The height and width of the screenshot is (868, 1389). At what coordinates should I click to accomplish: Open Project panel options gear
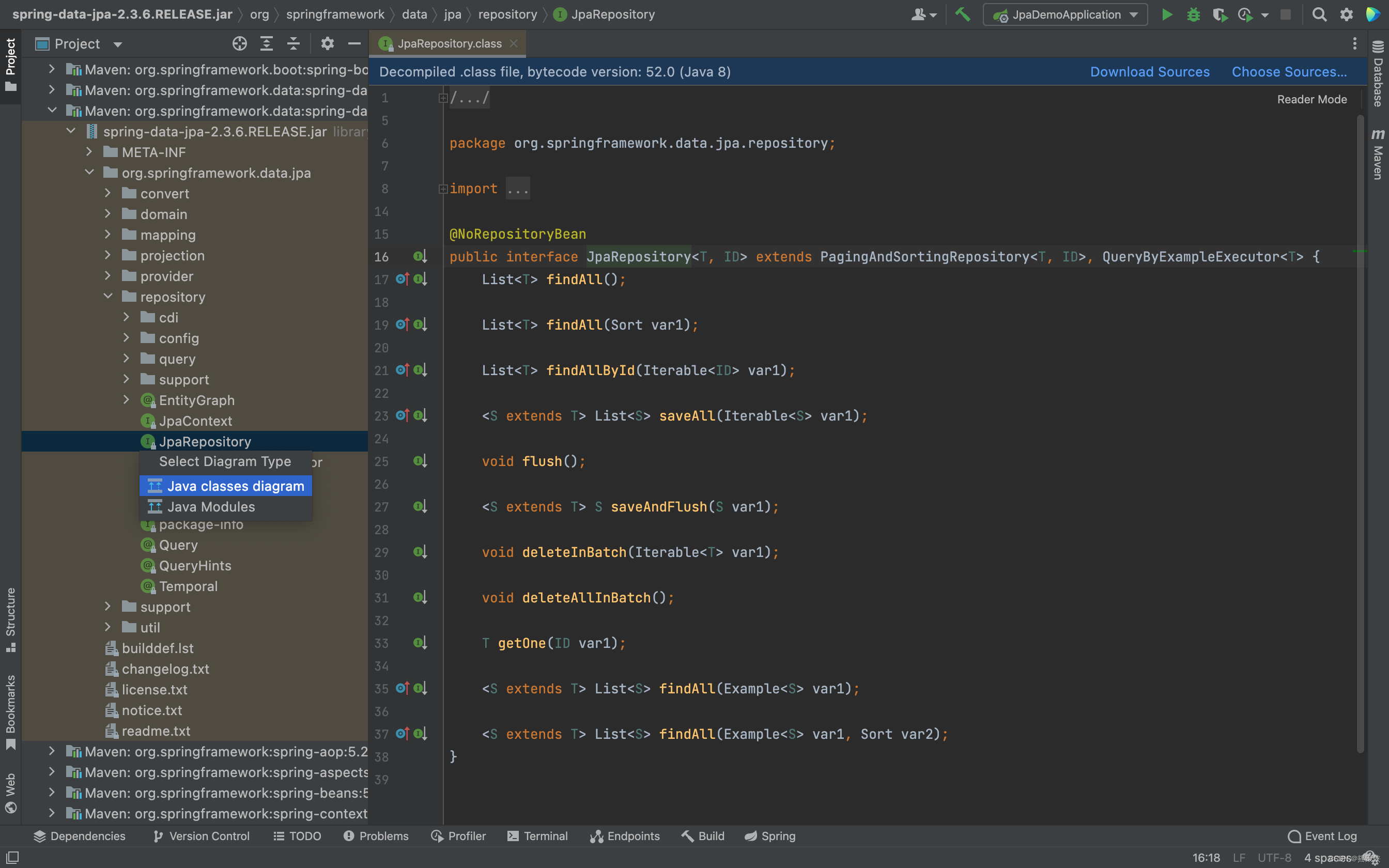[x=327, y=43]
